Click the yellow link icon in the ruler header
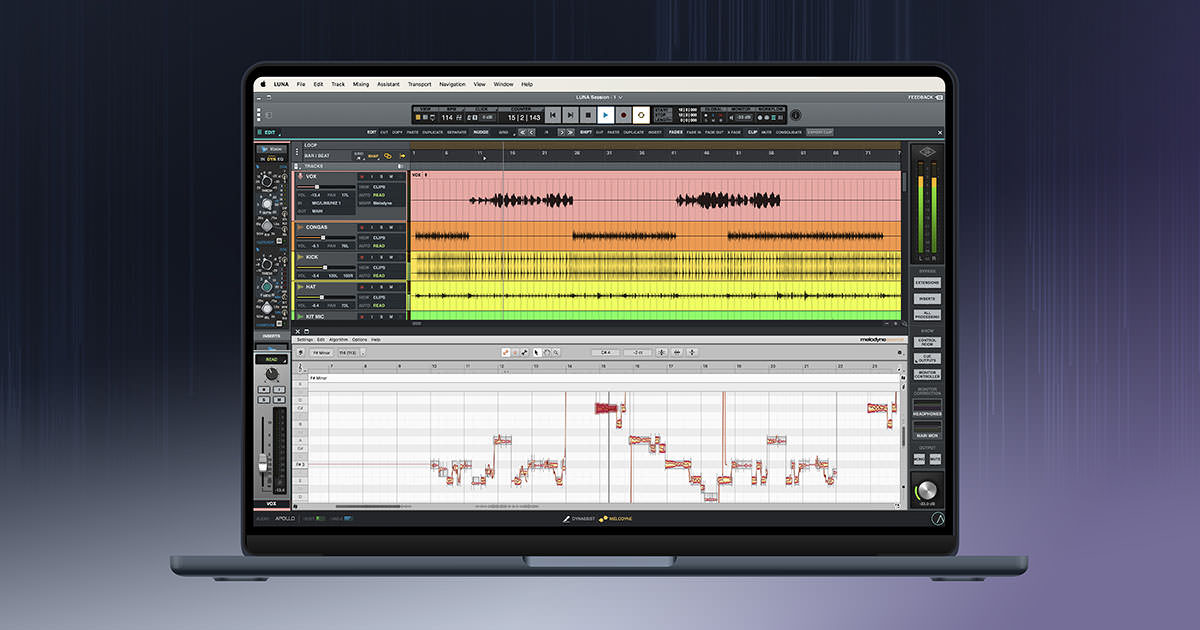 click(x=388, y=156)
